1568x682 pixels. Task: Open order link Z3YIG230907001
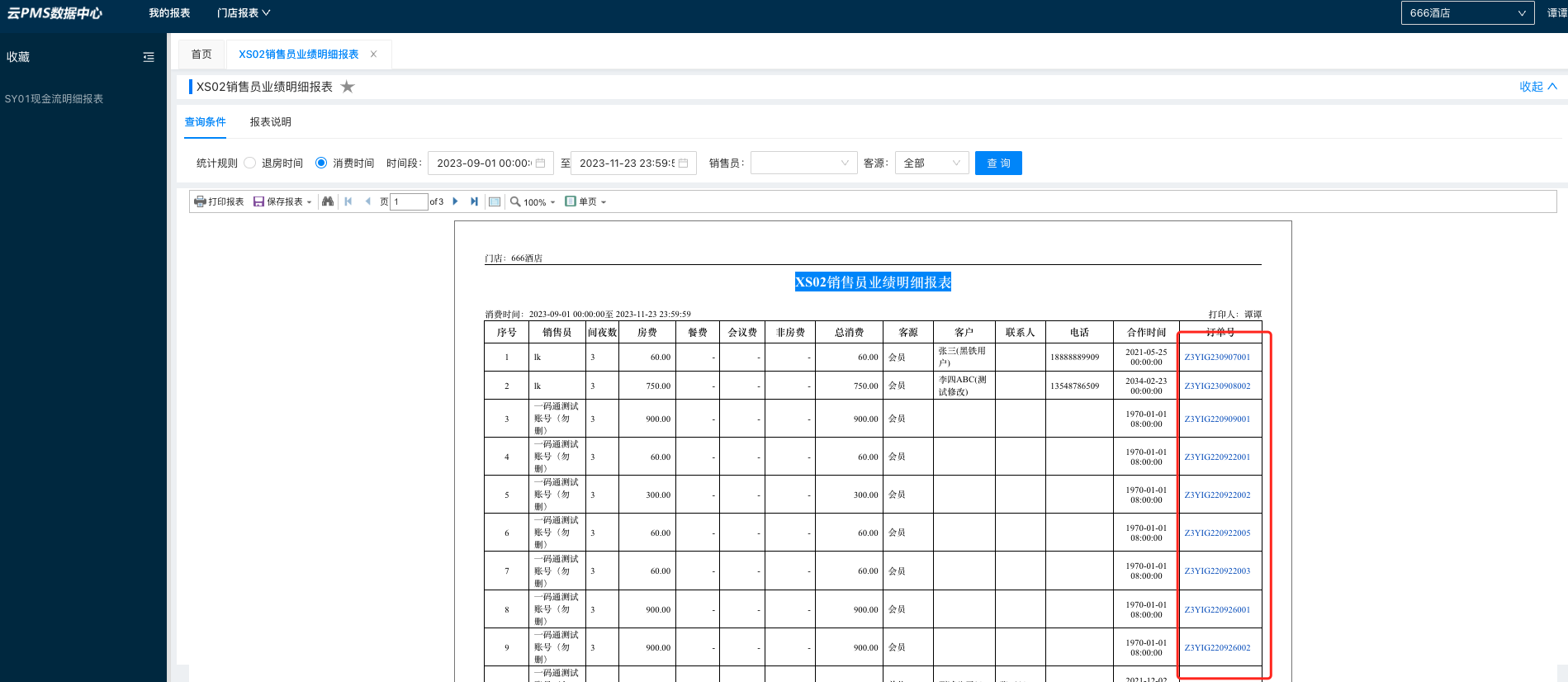point(1217,358)
